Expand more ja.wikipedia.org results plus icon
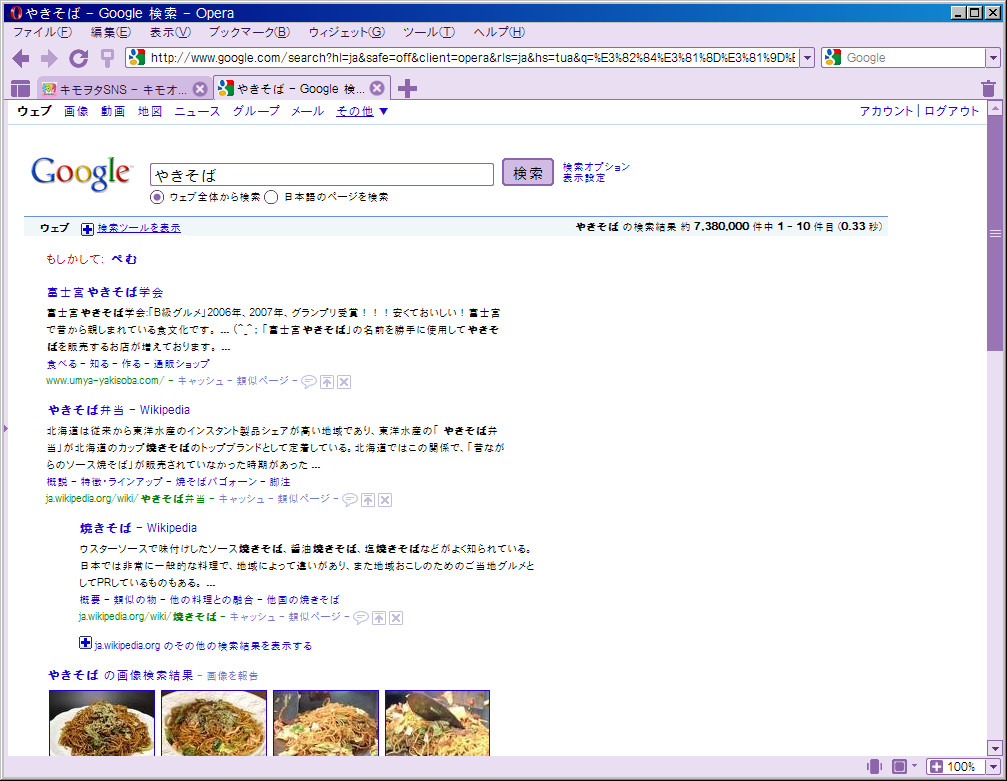 (85, 642)
